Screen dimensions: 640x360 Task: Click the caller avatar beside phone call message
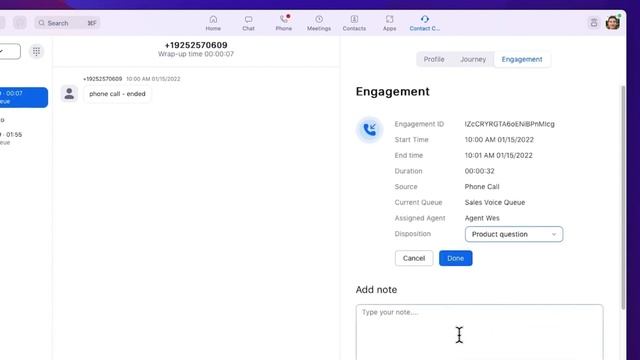[x=69, y=93]
